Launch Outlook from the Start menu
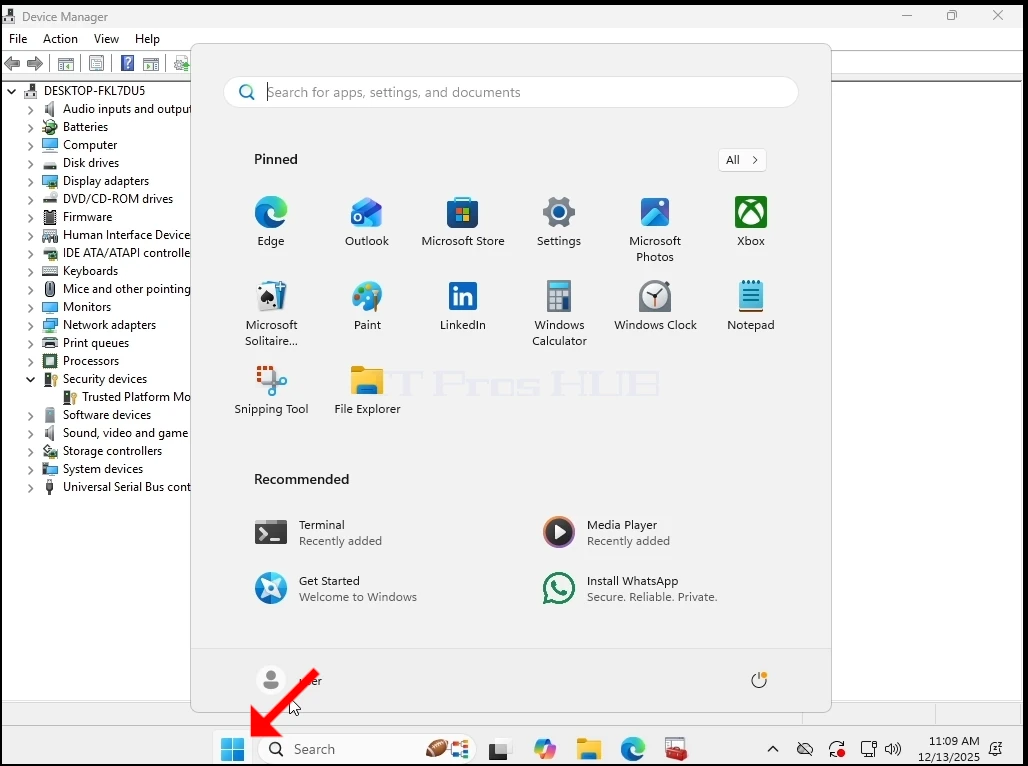1028x766 pixels. 366,222
